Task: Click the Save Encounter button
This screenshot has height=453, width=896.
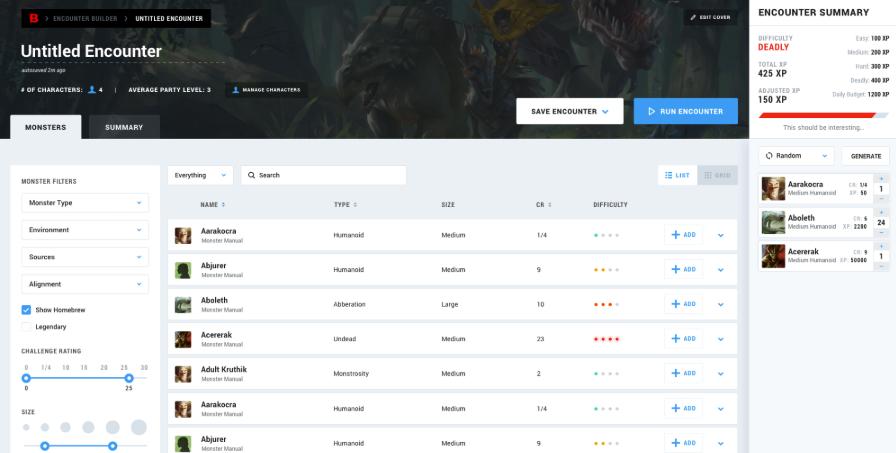Action: (x=570, y=111)
